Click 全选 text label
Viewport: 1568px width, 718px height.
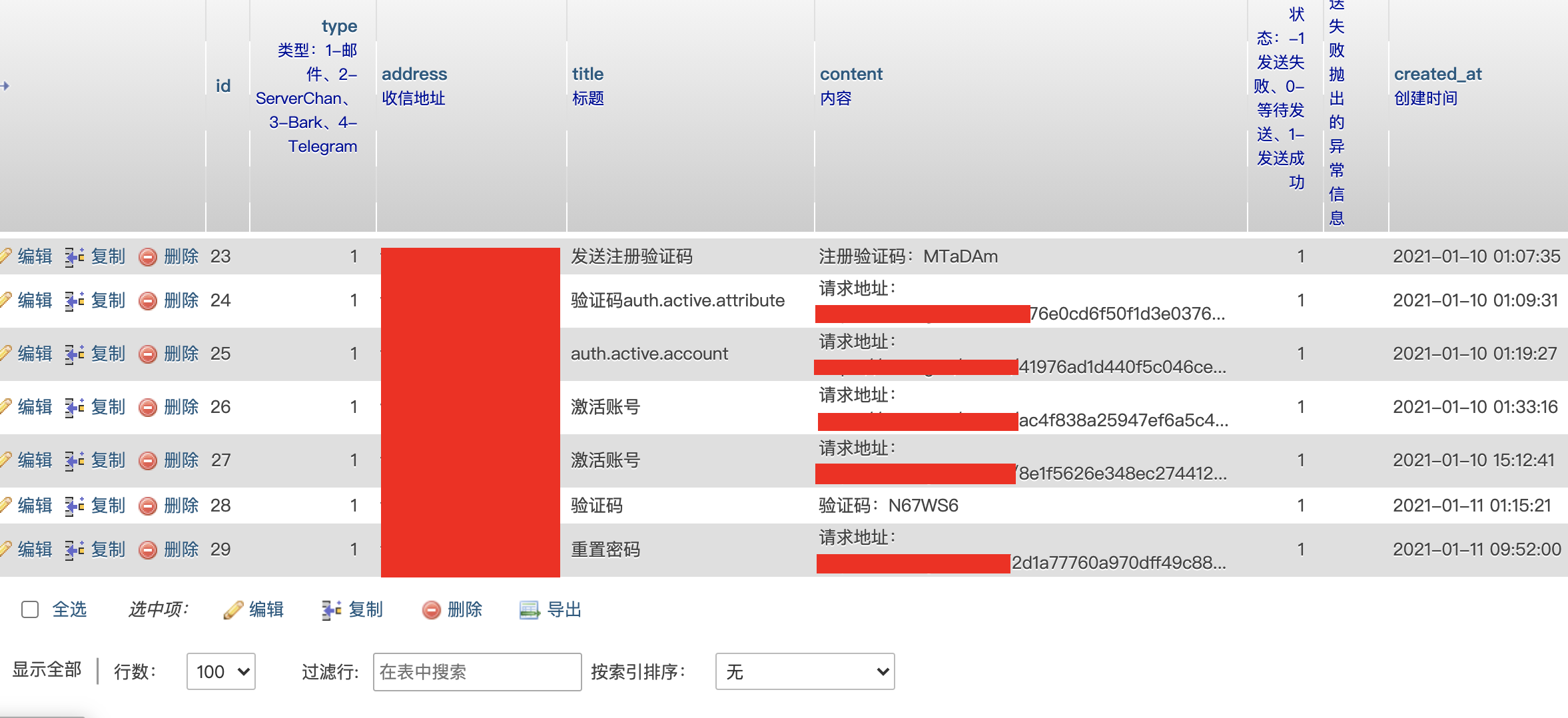[69, 609]
